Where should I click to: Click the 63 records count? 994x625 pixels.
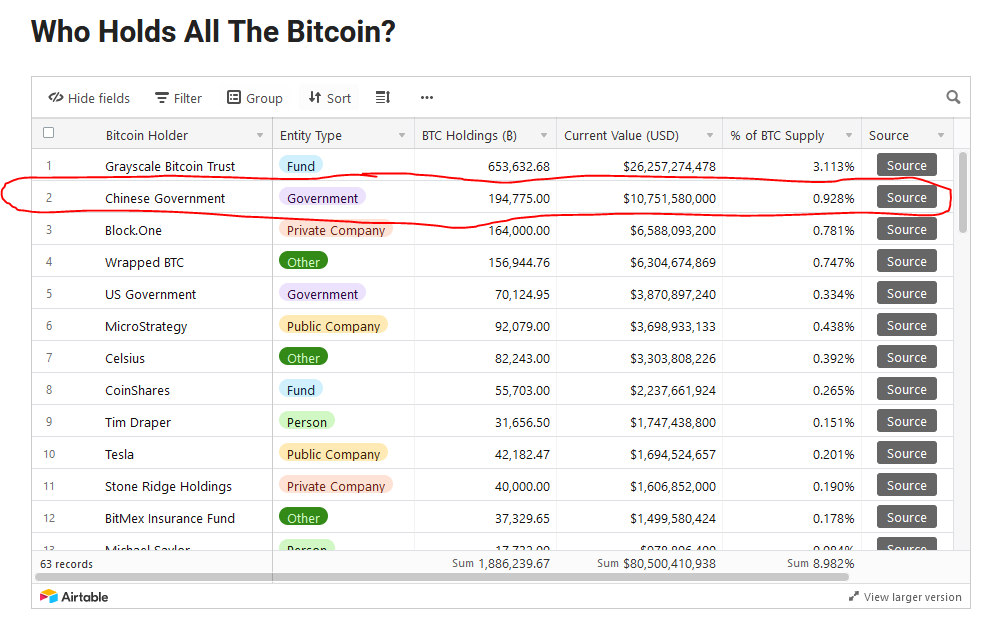click(x=66, y=564)
